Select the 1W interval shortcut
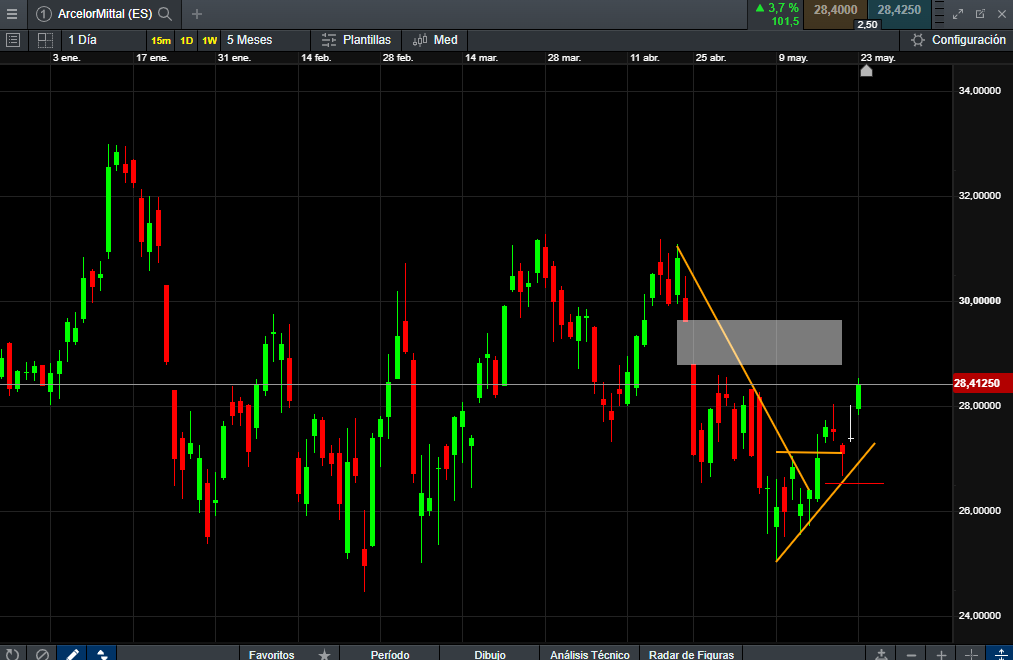This screenshot has height=660, width=1013. 209,41
